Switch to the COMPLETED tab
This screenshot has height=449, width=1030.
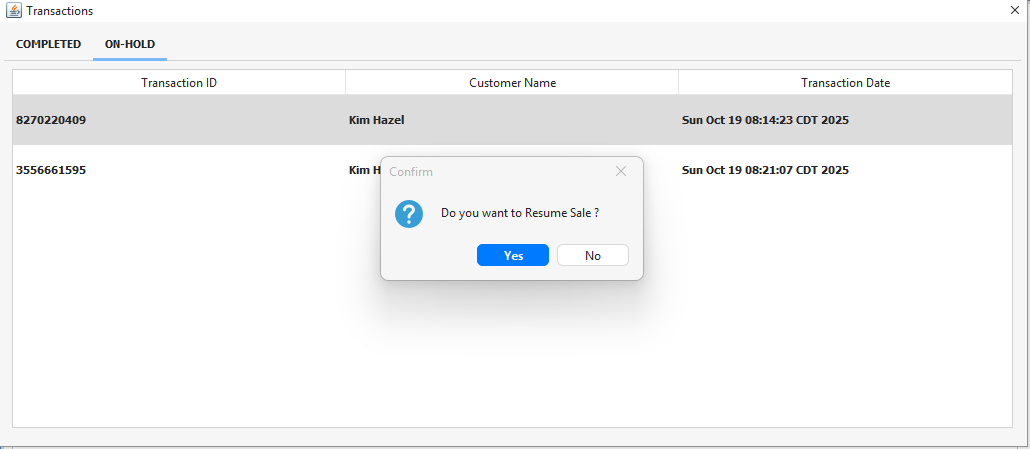(x=48, y=44)
